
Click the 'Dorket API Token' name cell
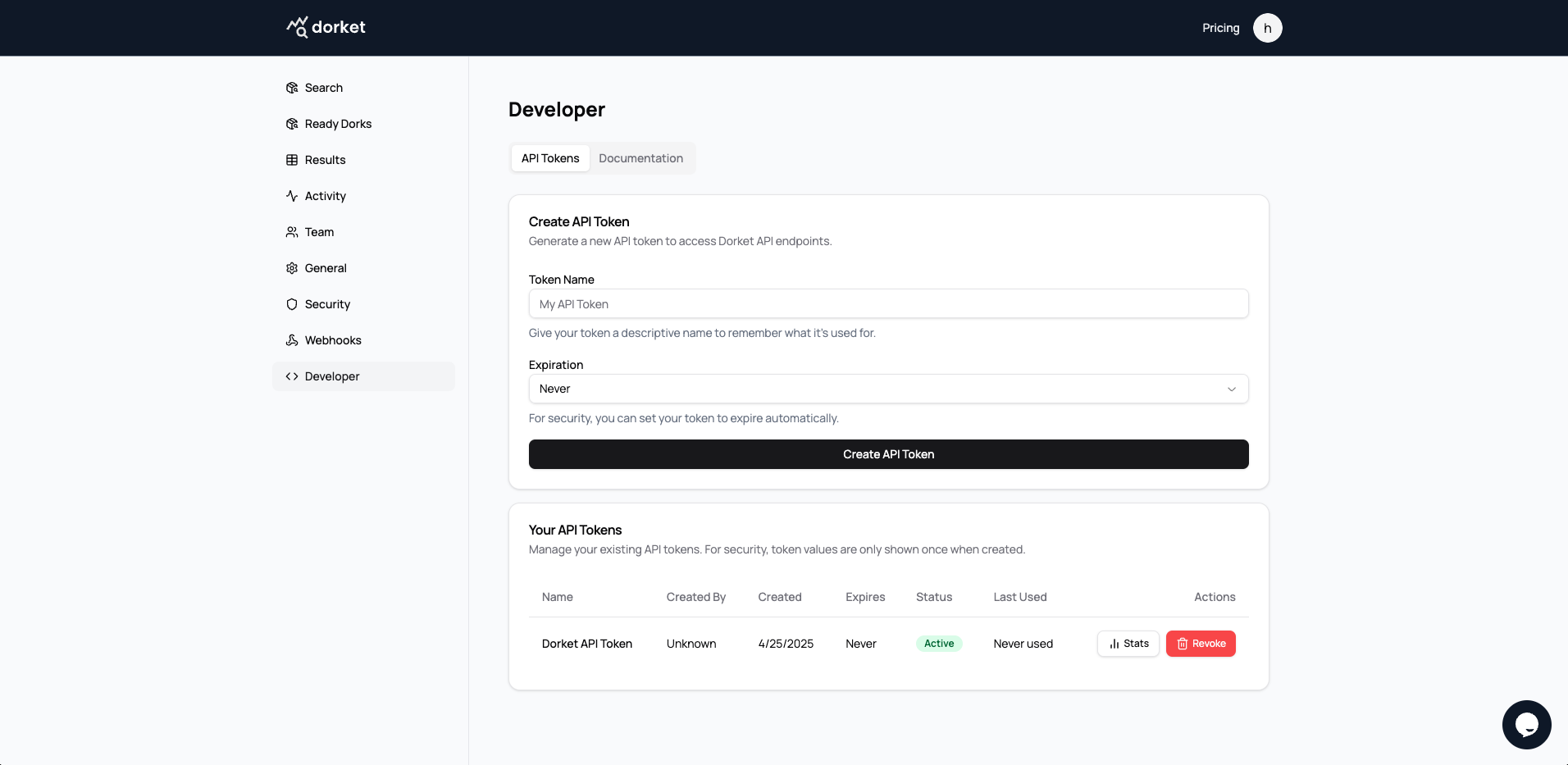point(587,644)
